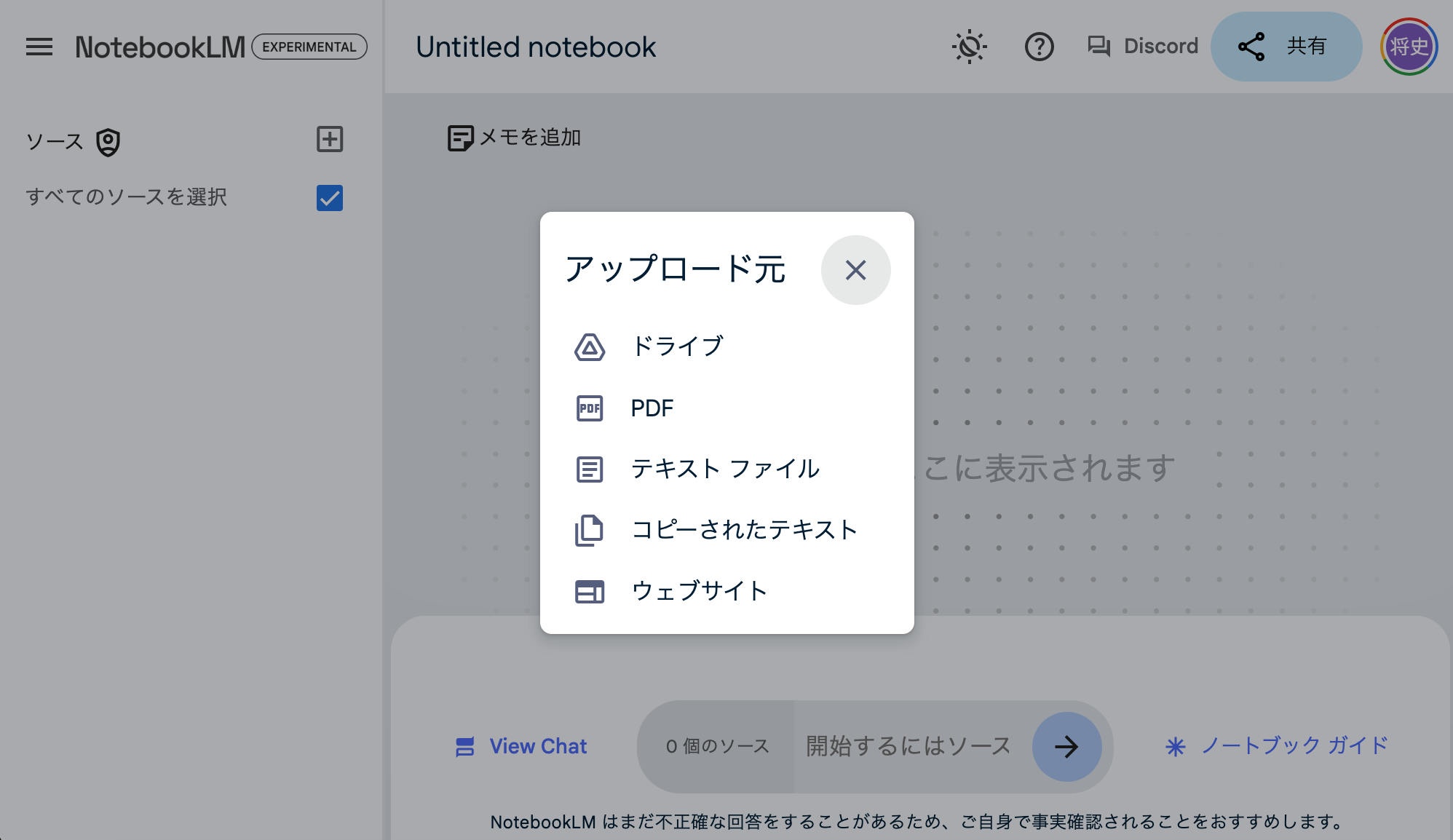
Task: Click the 共有 share button
Action: pos(1286,47)
